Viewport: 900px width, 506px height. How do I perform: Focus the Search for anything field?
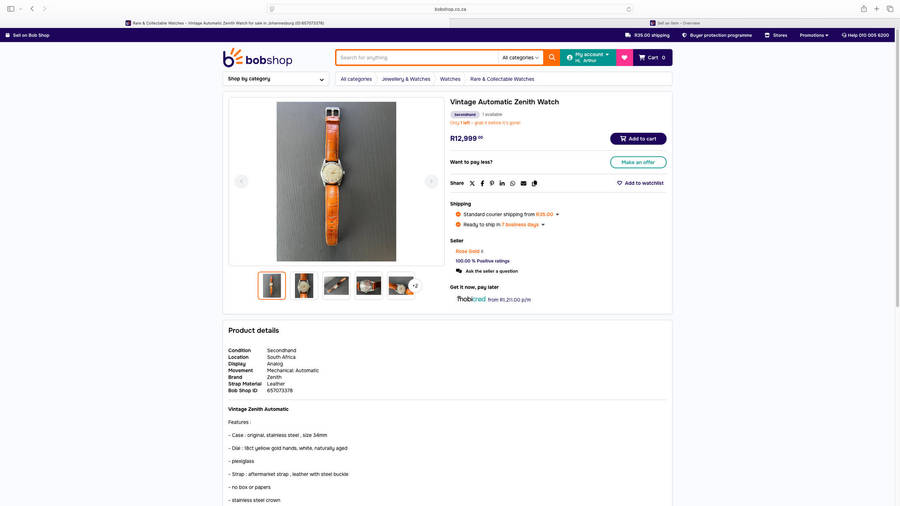(x=417, y=57)
